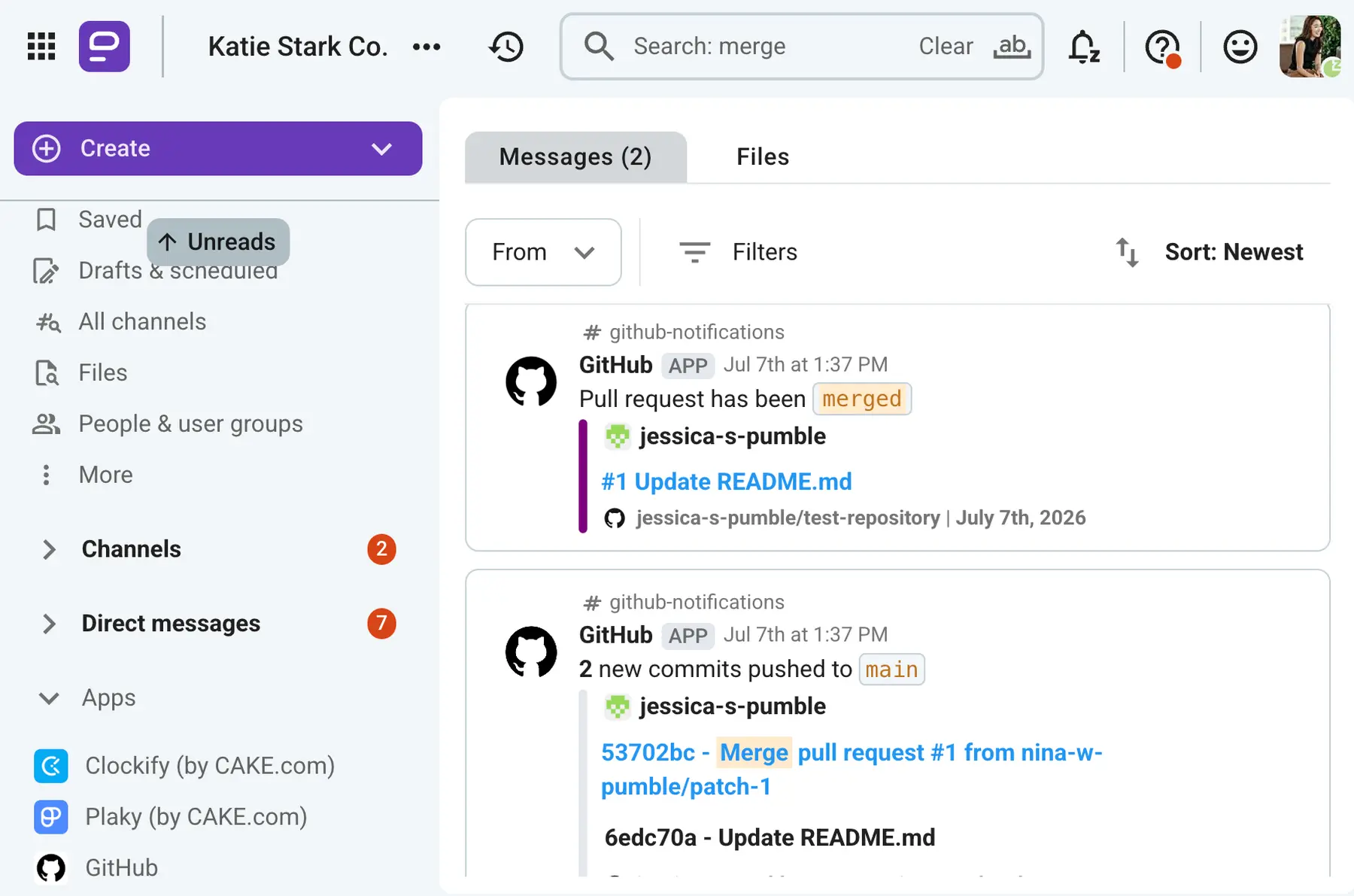
Task: Click the main branch tag
Action: pos(891,669)
